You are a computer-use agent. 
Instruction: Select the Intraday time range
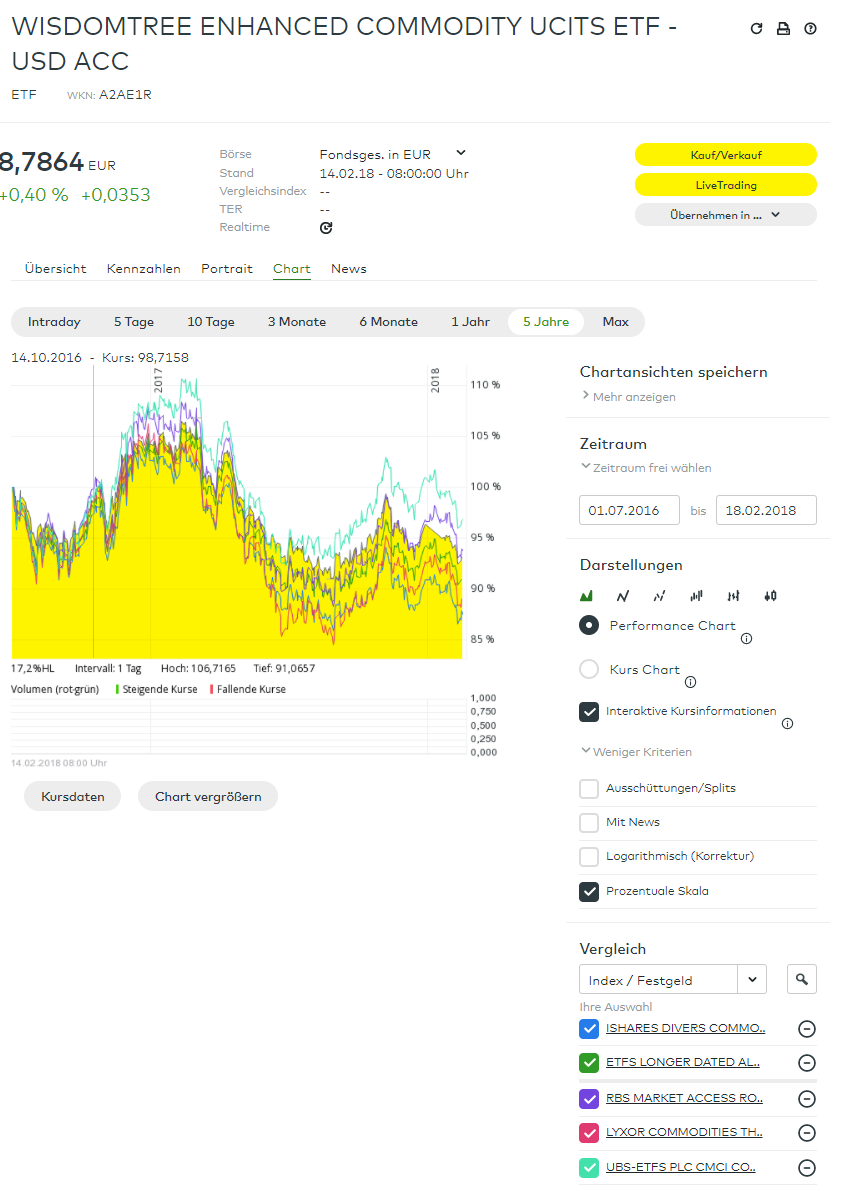pyautogui.click(x=54, y=322)
